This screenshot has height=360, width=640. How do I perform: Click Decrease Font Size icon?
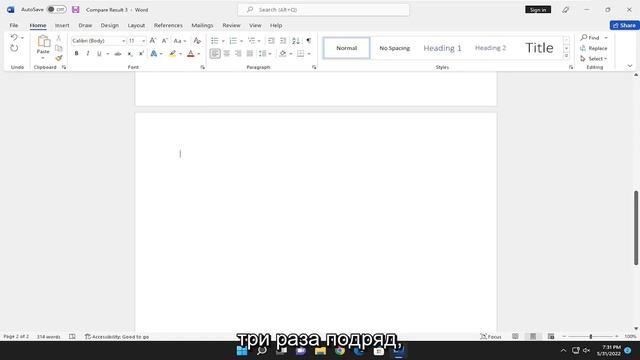click(x=164, y=40)
